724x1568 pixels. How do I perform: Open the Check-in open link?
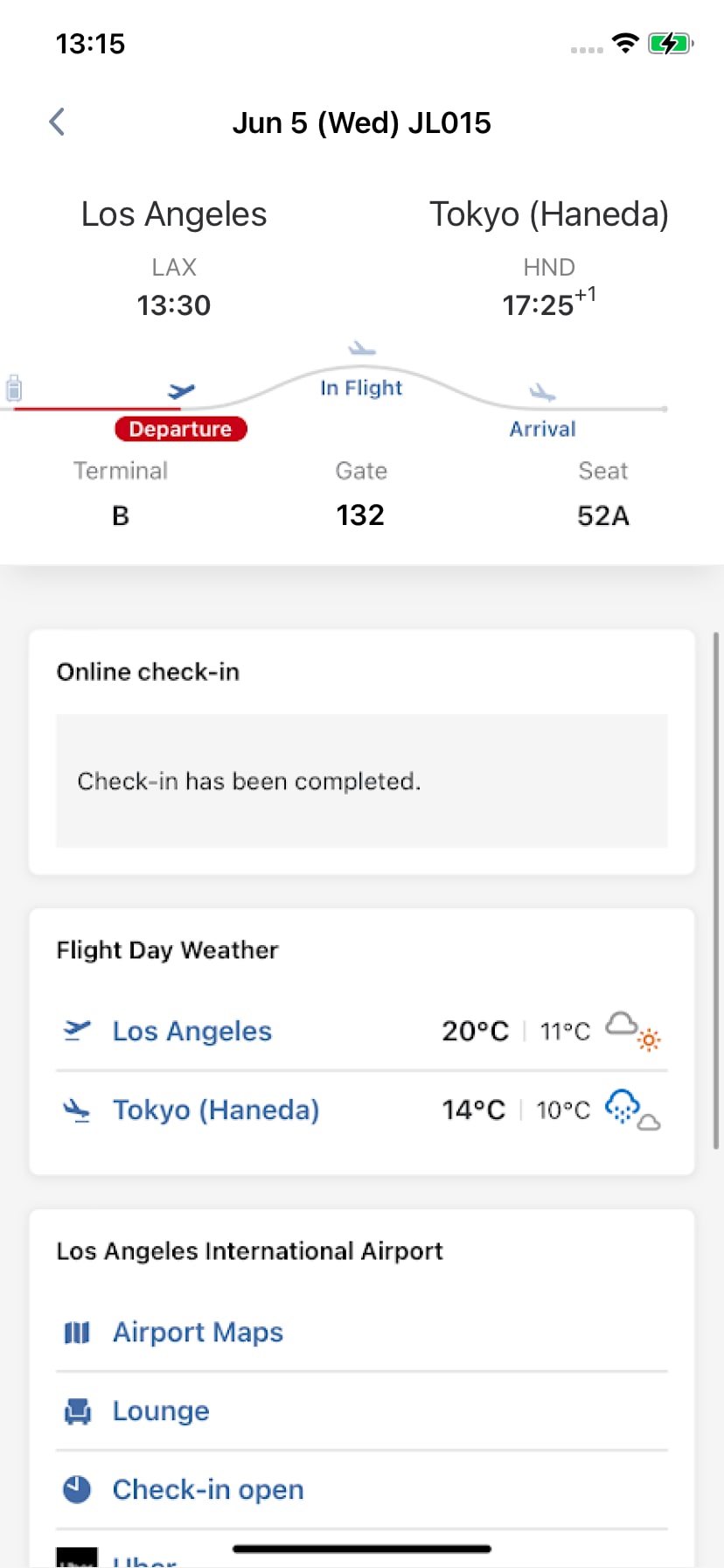click(x=208, y=1489)
